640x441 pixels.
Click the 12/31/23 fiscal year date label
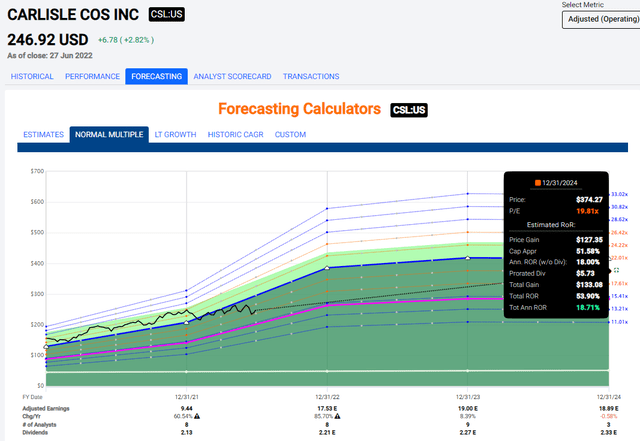(468, 397)
